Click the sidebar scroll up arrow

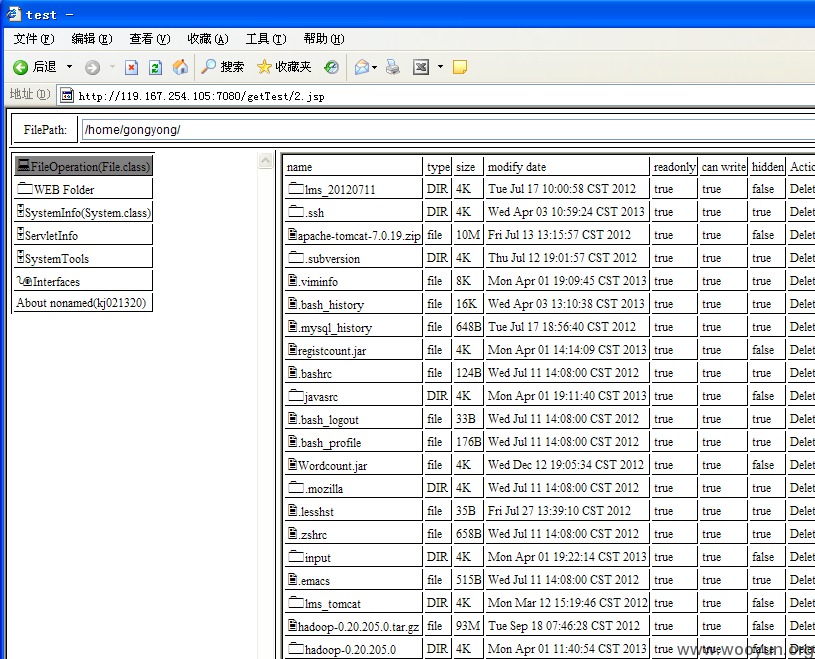[265, 161]
